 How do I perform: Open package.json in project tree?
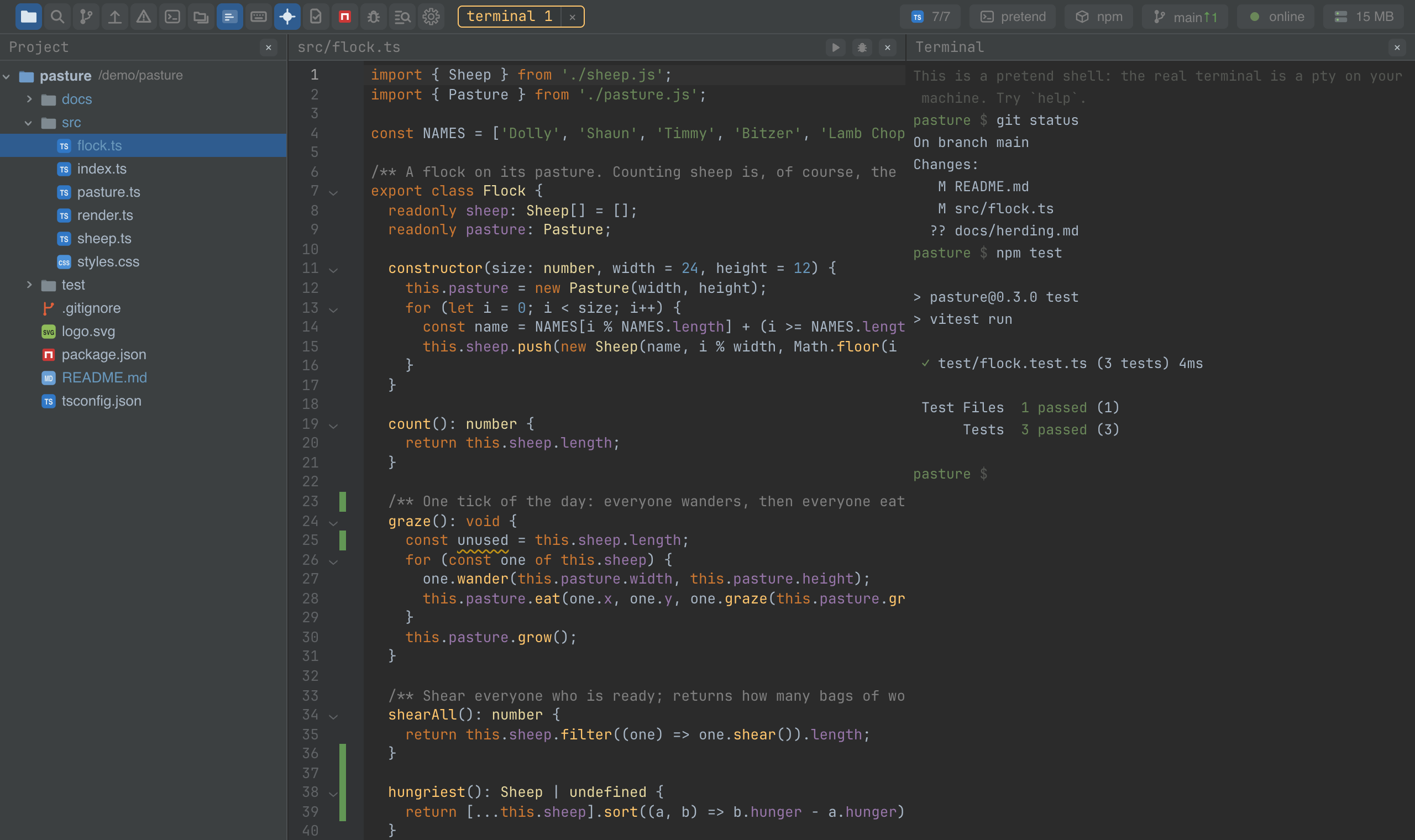pos(143,354)
